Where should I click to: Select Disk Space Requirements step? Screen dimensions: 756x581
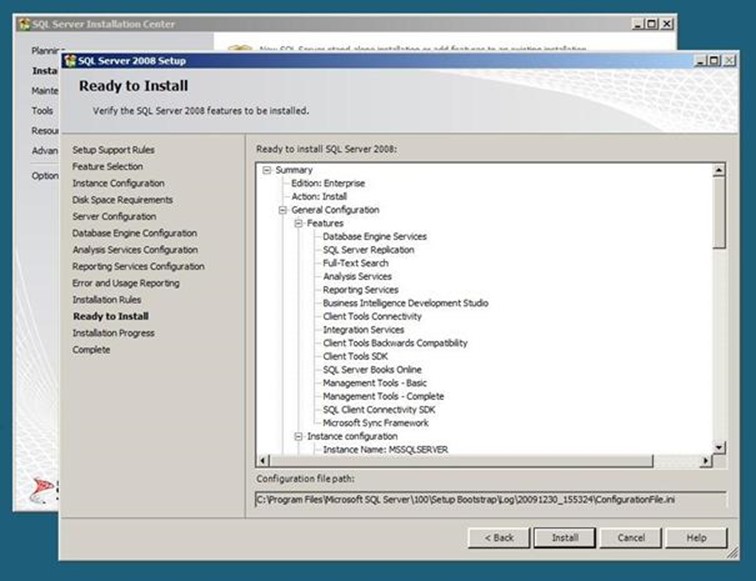coord(122,200)
